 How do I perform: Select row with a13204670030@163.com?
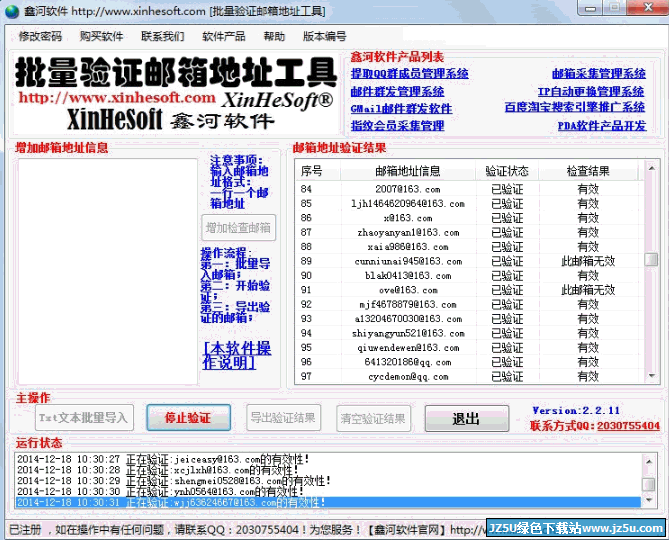(469, 319)
